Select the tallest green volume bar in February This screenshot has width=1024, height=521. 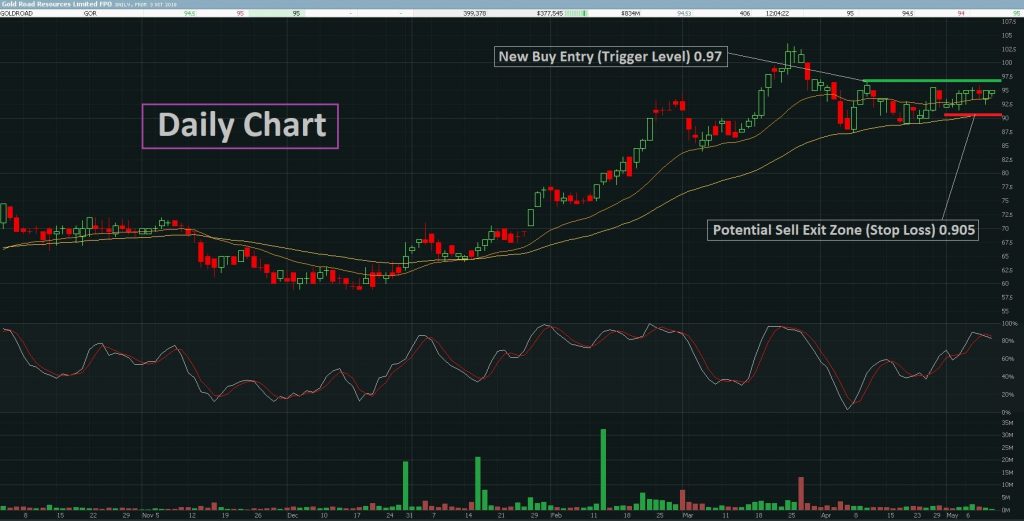[603, 469]
